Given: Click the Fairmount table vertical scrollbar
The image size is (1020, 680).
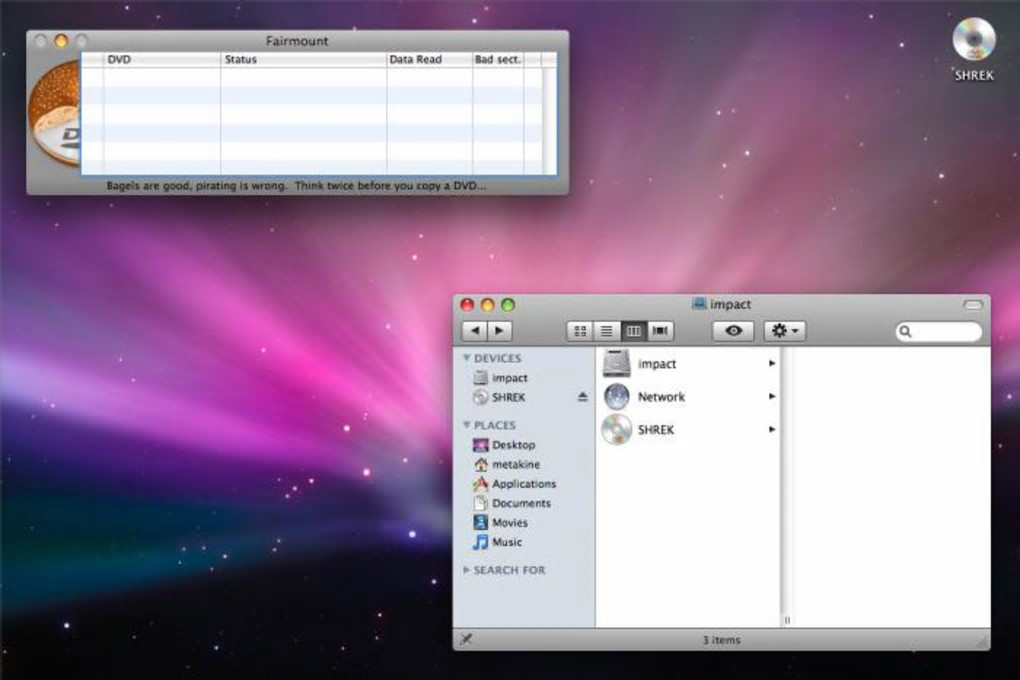Looking at the screenshot, I should pos(550,120).
